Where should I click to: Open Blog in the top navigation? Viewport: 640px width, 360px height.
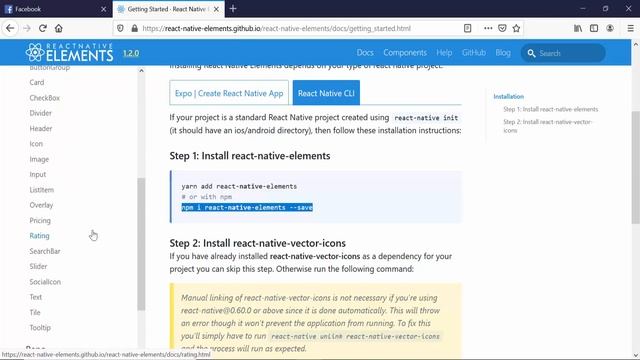(503, 53)
